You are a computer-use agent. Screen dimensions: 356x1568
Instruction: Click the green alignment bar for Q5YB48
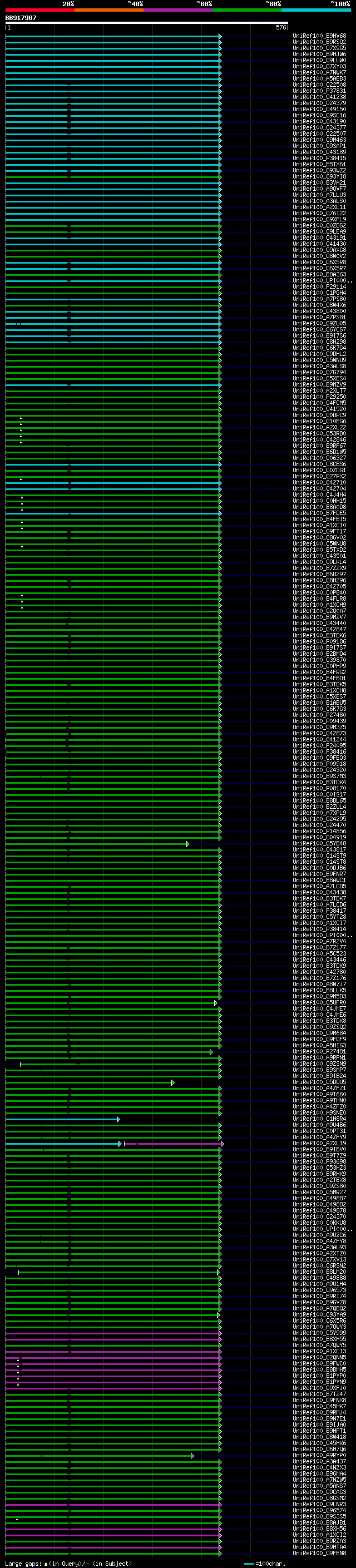click(x=97, y=844)
